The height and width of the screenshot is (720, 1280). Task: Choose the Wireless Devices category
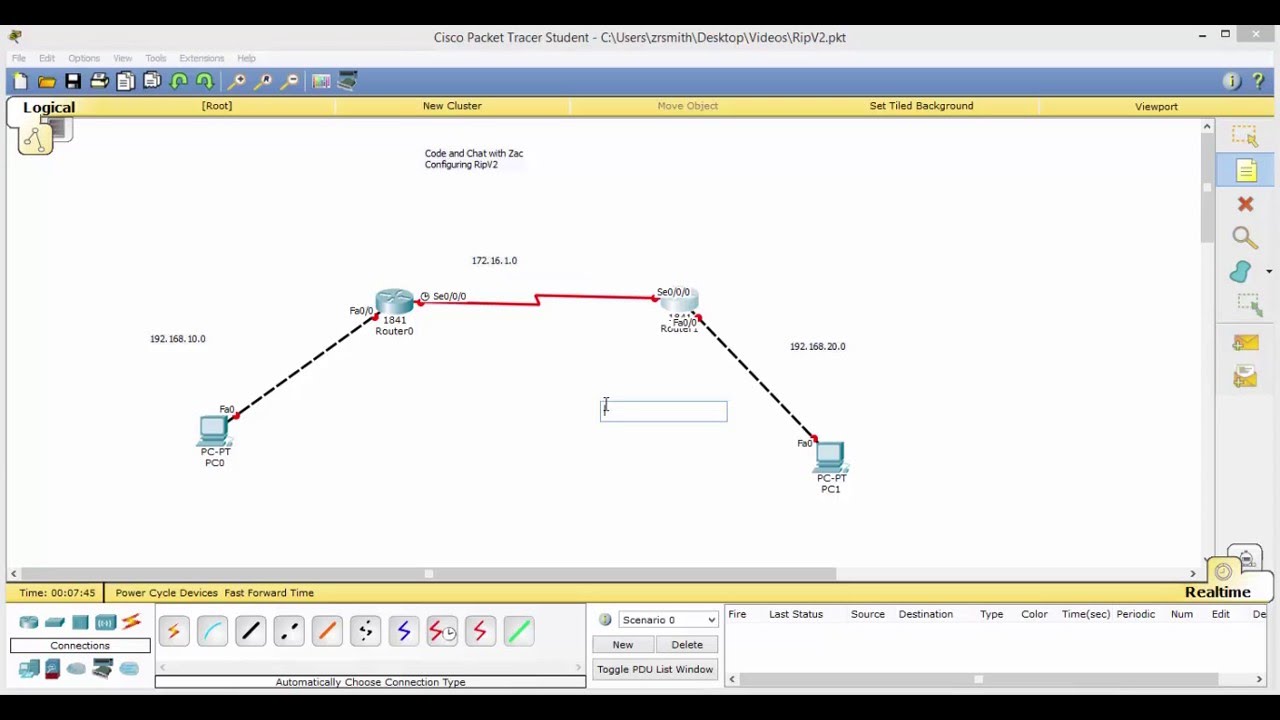[106, 623]
